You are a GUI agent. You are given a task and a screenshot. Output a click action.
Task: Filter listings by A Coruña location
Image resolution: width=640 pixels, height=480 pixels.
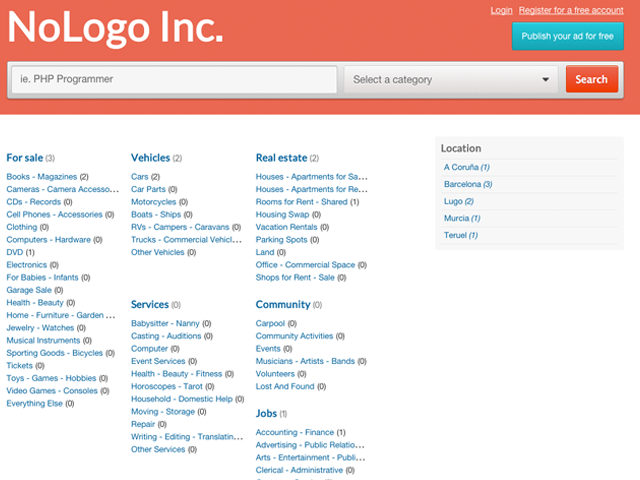[x=461, y=167]
